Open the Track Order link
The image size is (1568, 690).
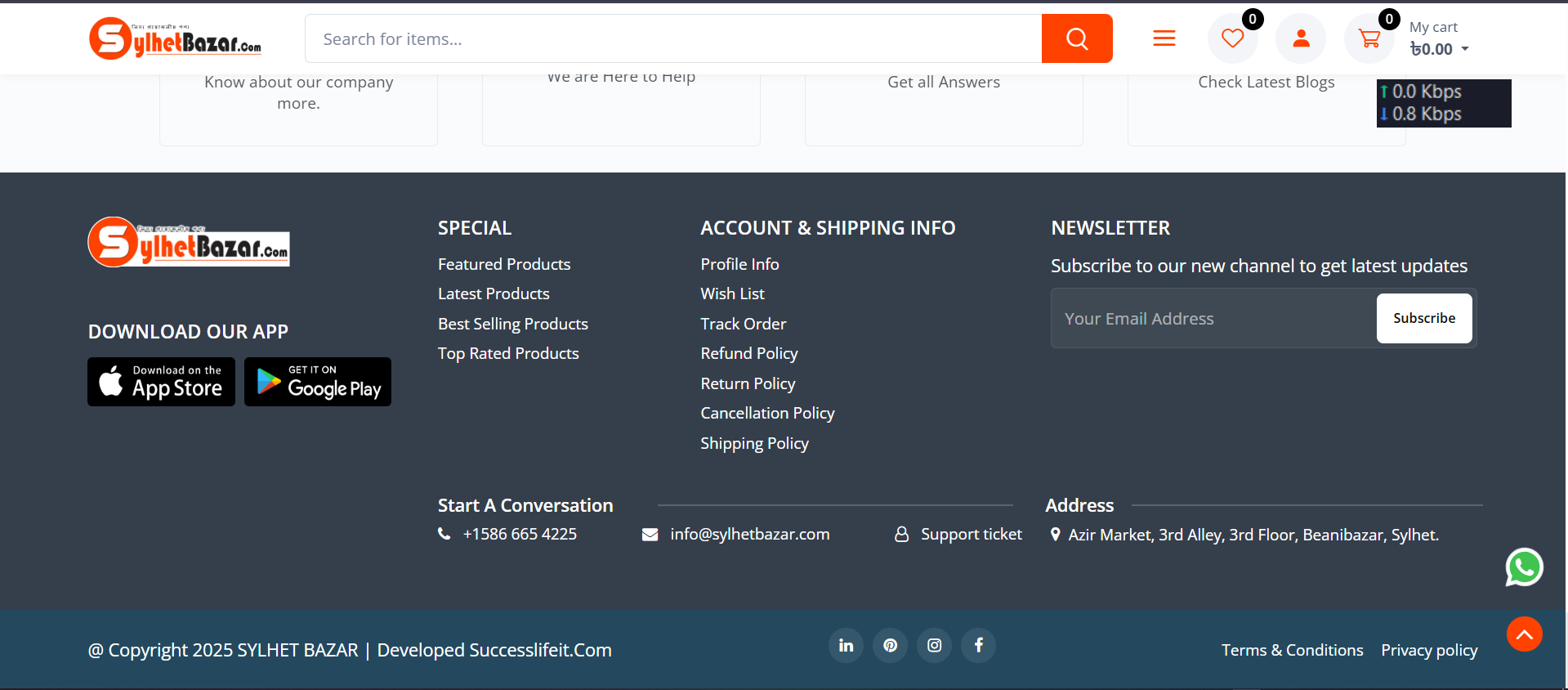coord(743,324)
